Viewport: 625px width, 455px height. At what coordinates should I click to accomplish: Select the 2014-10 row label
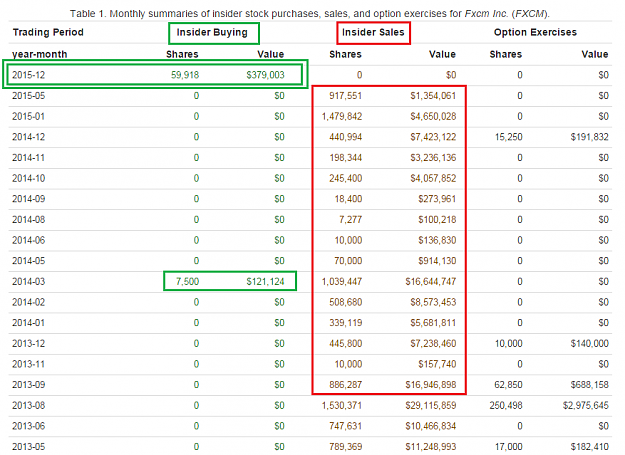[28, 178]
